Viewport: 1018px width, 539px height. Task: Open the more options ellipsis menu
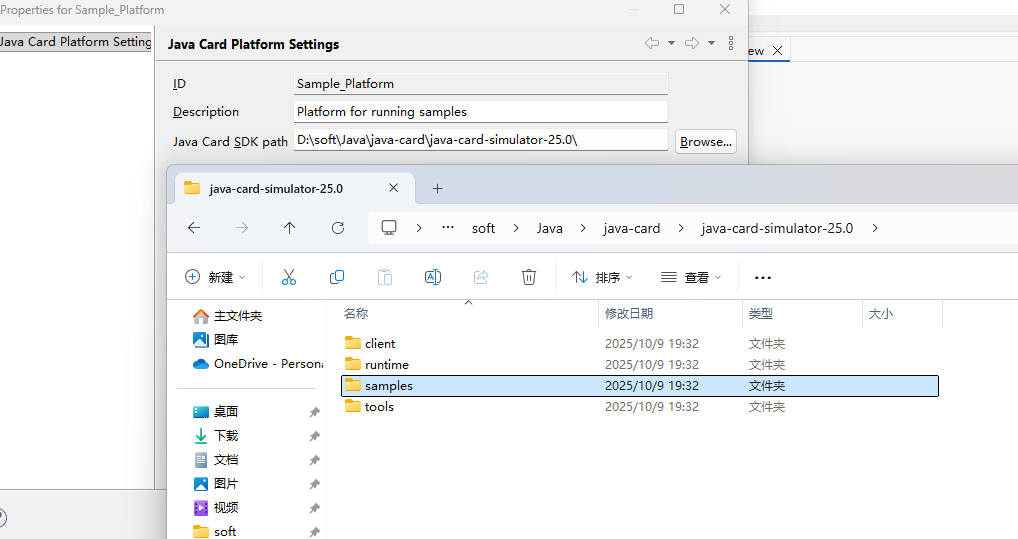[763, 277]
